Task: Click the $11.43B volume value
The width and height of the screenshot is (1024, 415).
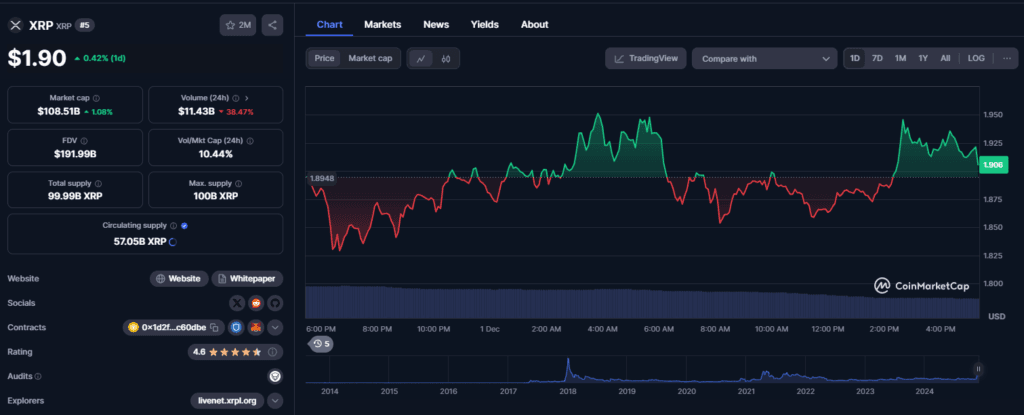Action: coord(197,112)
